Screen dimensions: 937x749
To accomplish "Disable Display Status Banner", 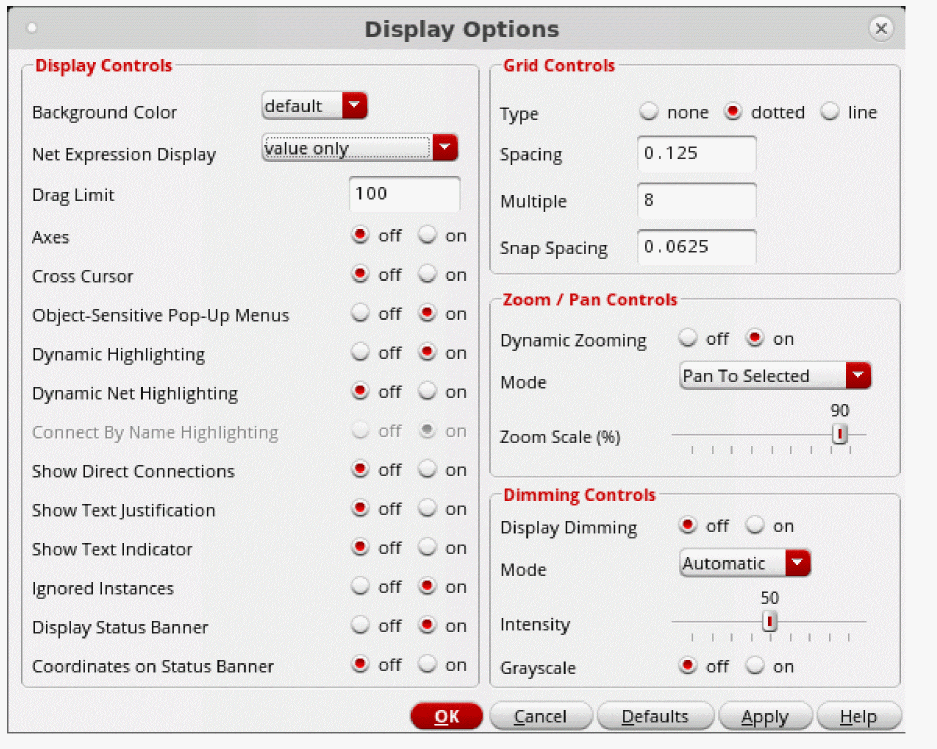I will tap(360, 625).
